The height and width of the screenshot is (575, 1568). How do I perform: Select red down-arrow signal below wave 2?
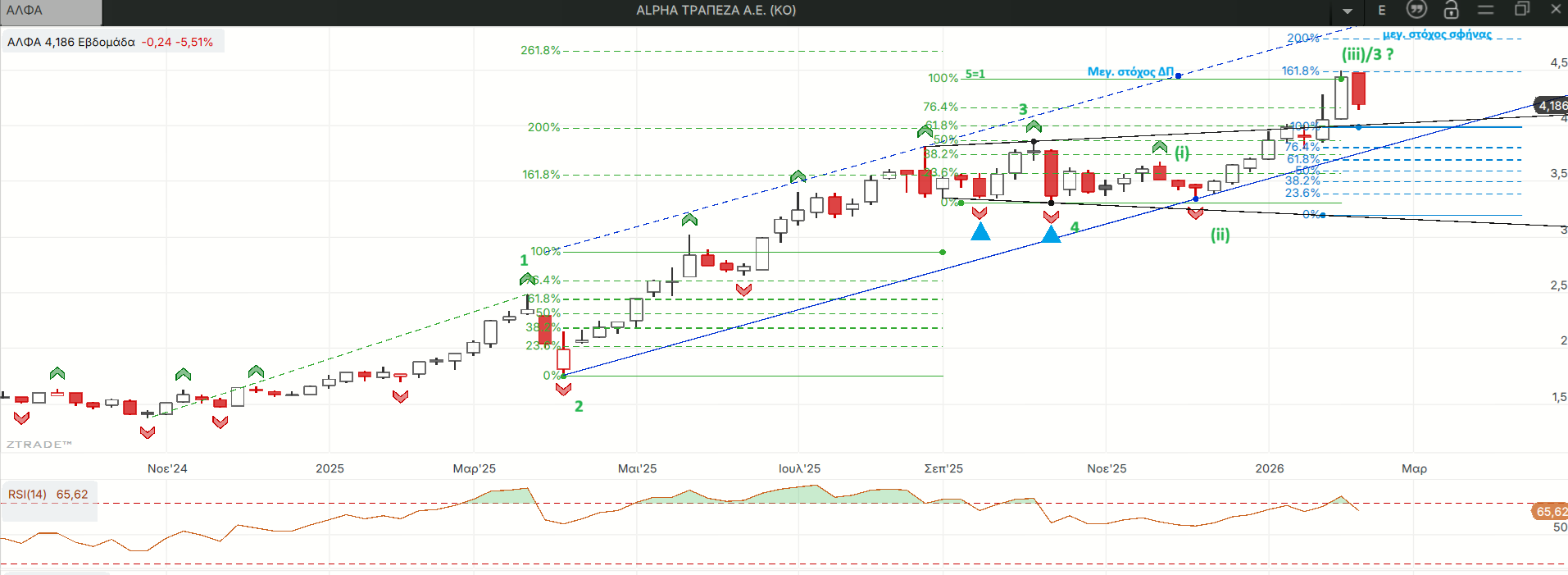(x=563, y=390)
